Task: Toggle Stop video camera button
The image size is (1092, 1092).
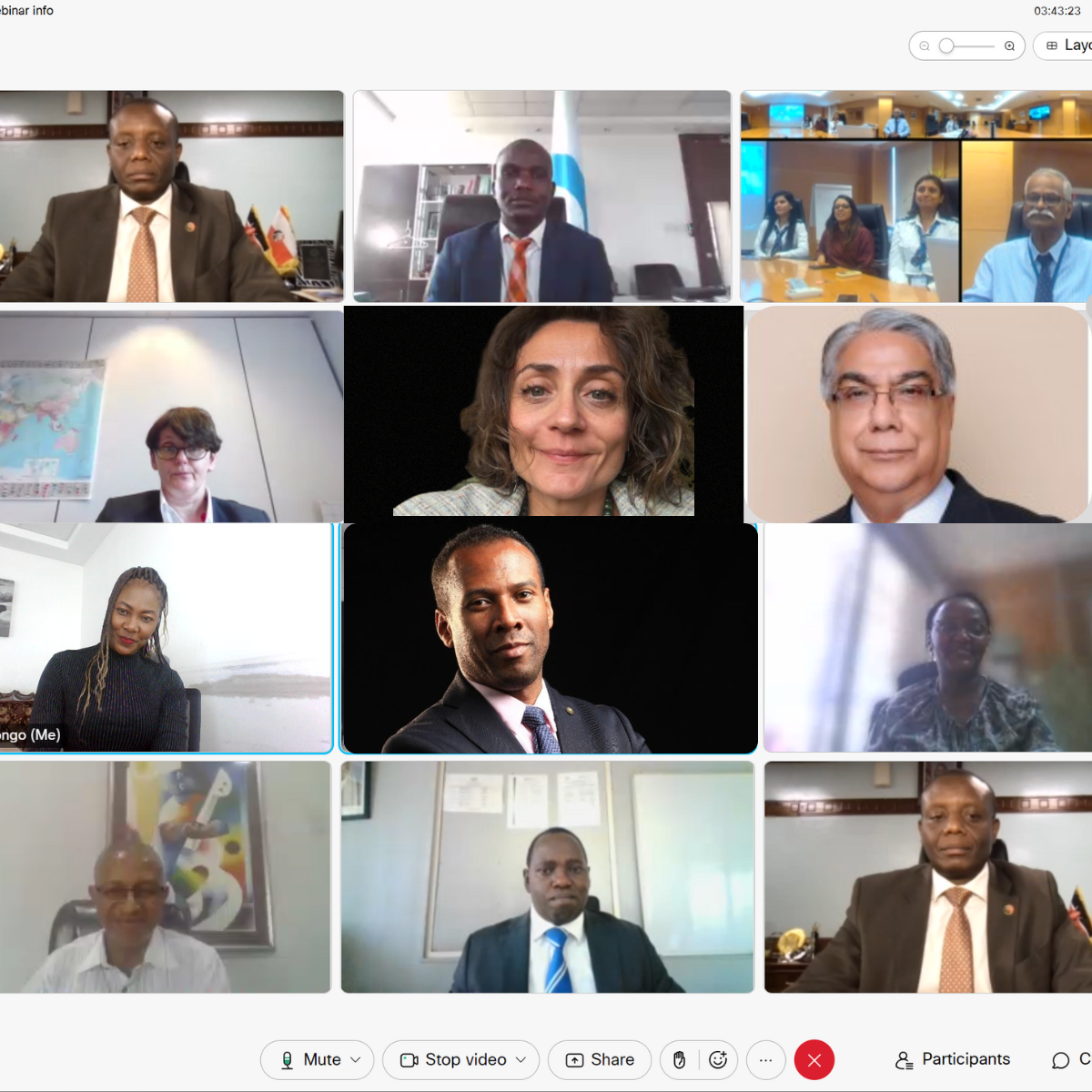Action: (452, 1060)
